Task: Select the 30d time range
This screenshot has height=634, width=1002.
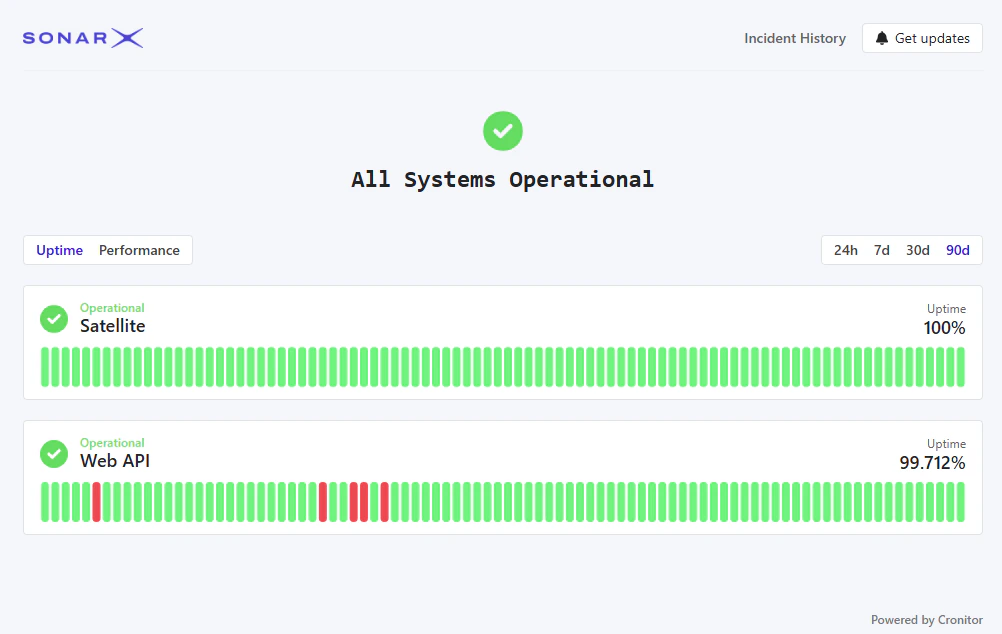Action: coord(918,251)
